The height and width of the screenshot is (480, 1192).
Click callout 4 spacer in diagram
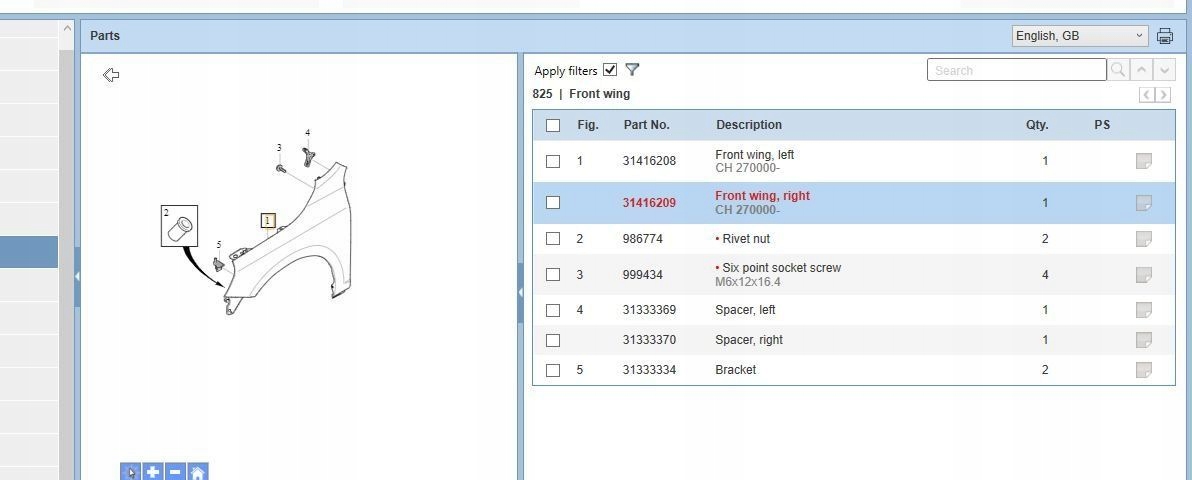(307, 133)
